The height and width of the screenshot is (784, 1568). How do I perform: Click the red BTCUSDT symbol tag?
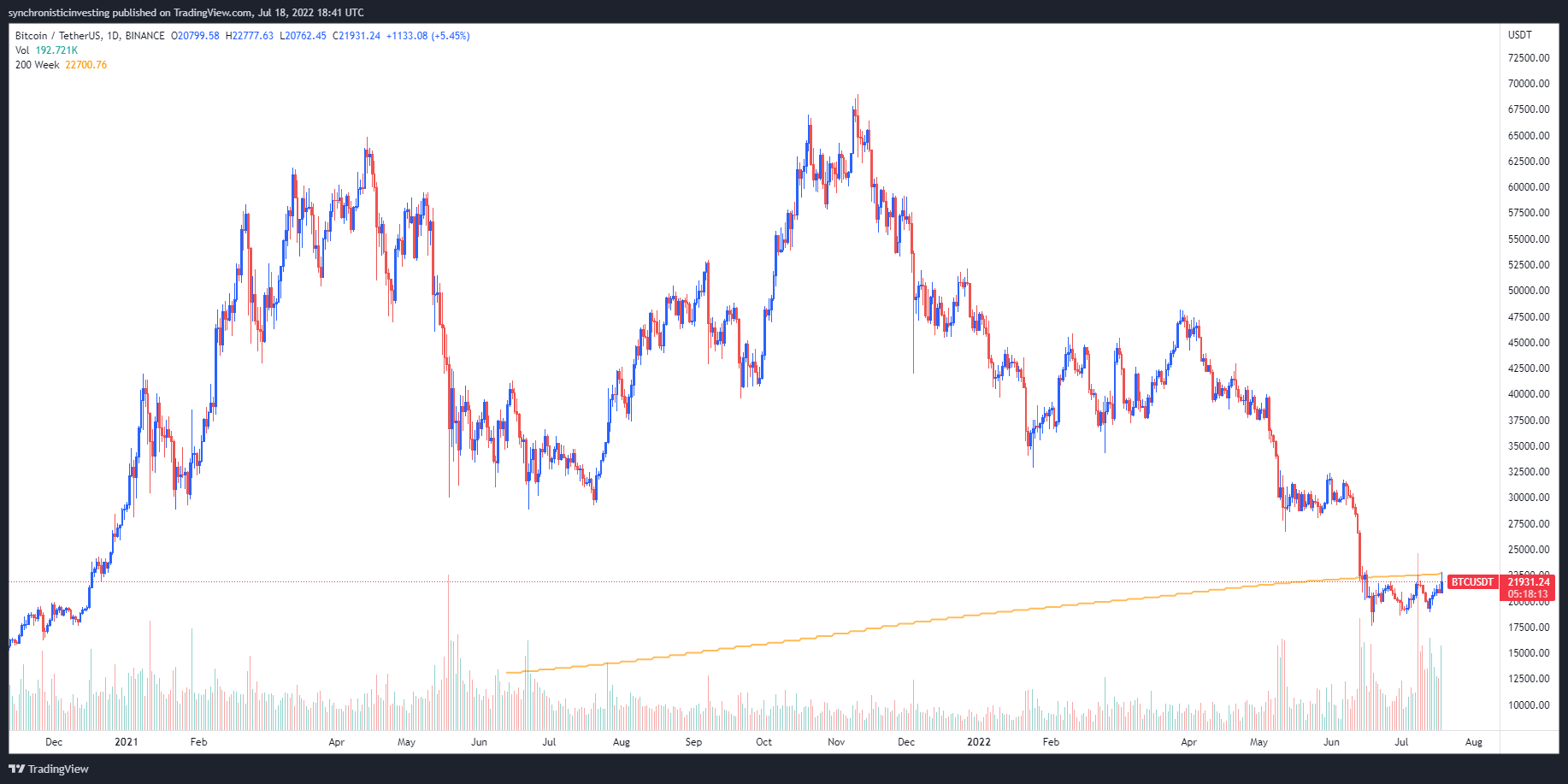coord(1471,582)
